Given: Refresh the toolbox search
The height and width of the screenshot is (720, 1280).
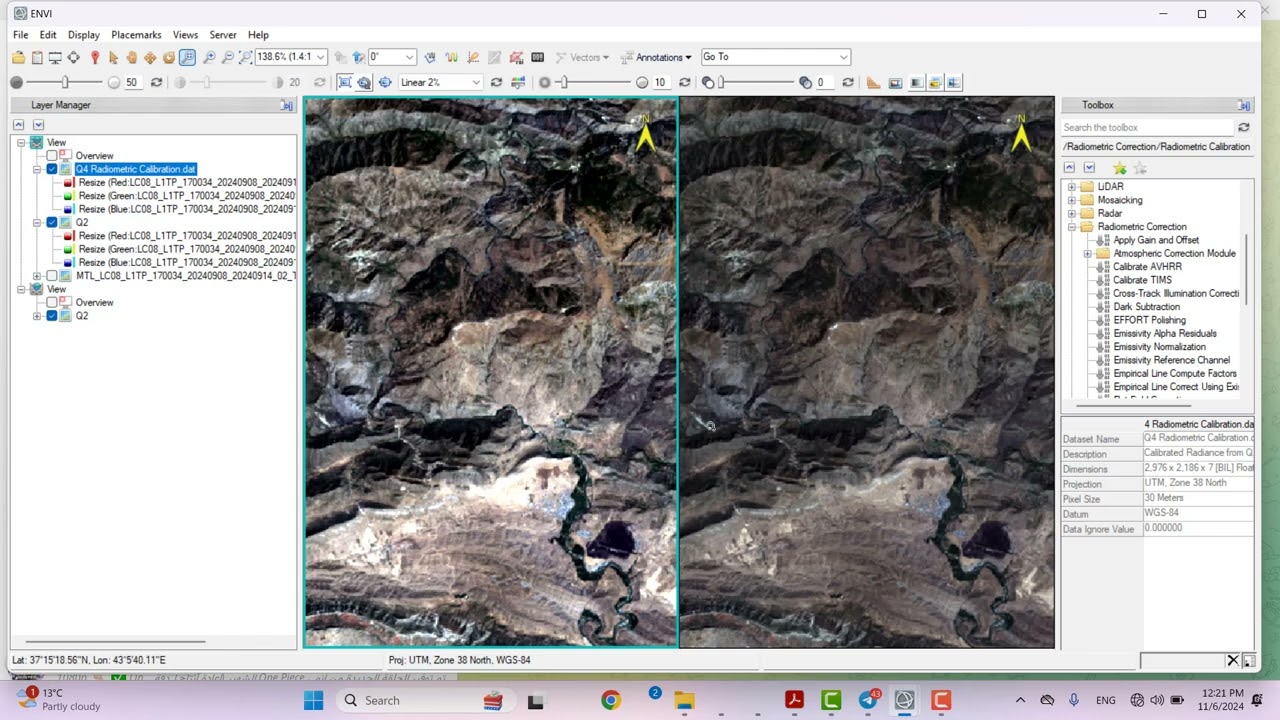Looking at the screenshot, I should (x=1244, y=128).
